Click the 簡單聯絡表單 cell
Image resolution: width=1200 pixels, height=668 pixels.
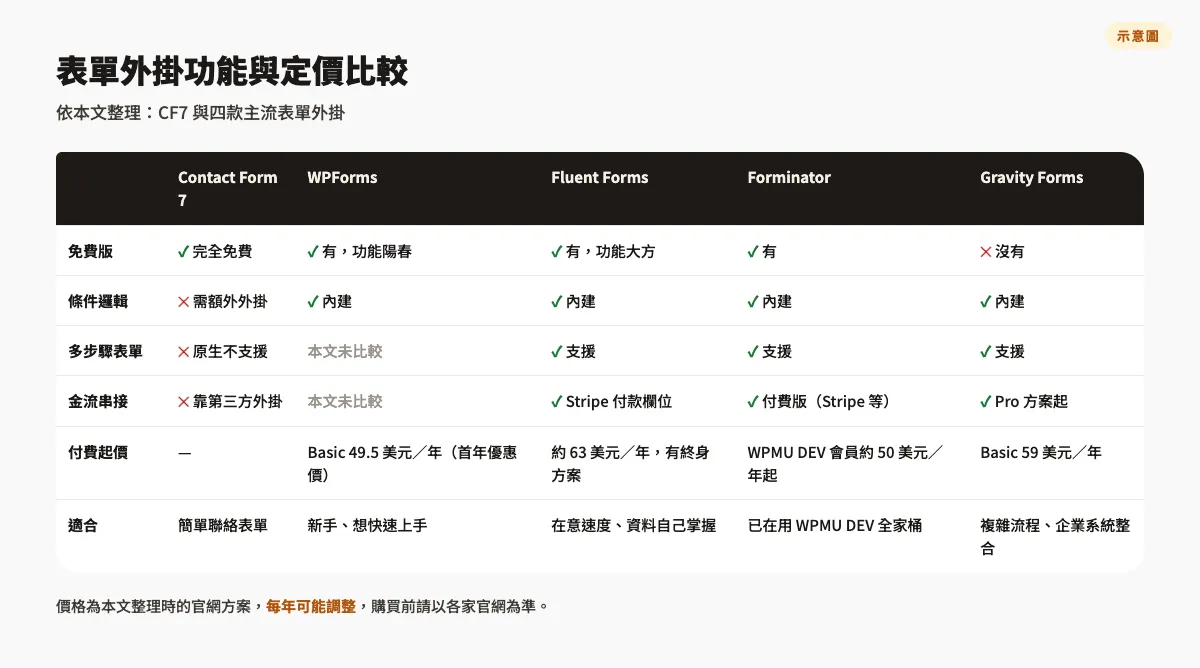pos(223,525)
